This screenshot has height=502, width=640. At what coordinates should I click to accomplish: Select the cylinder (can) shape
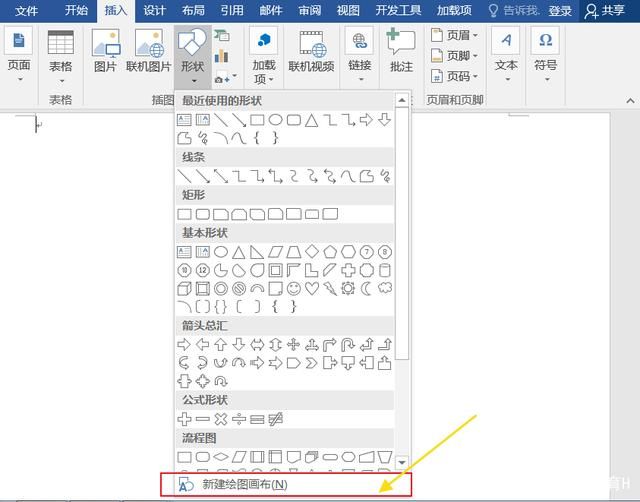[x=385, y=270]
